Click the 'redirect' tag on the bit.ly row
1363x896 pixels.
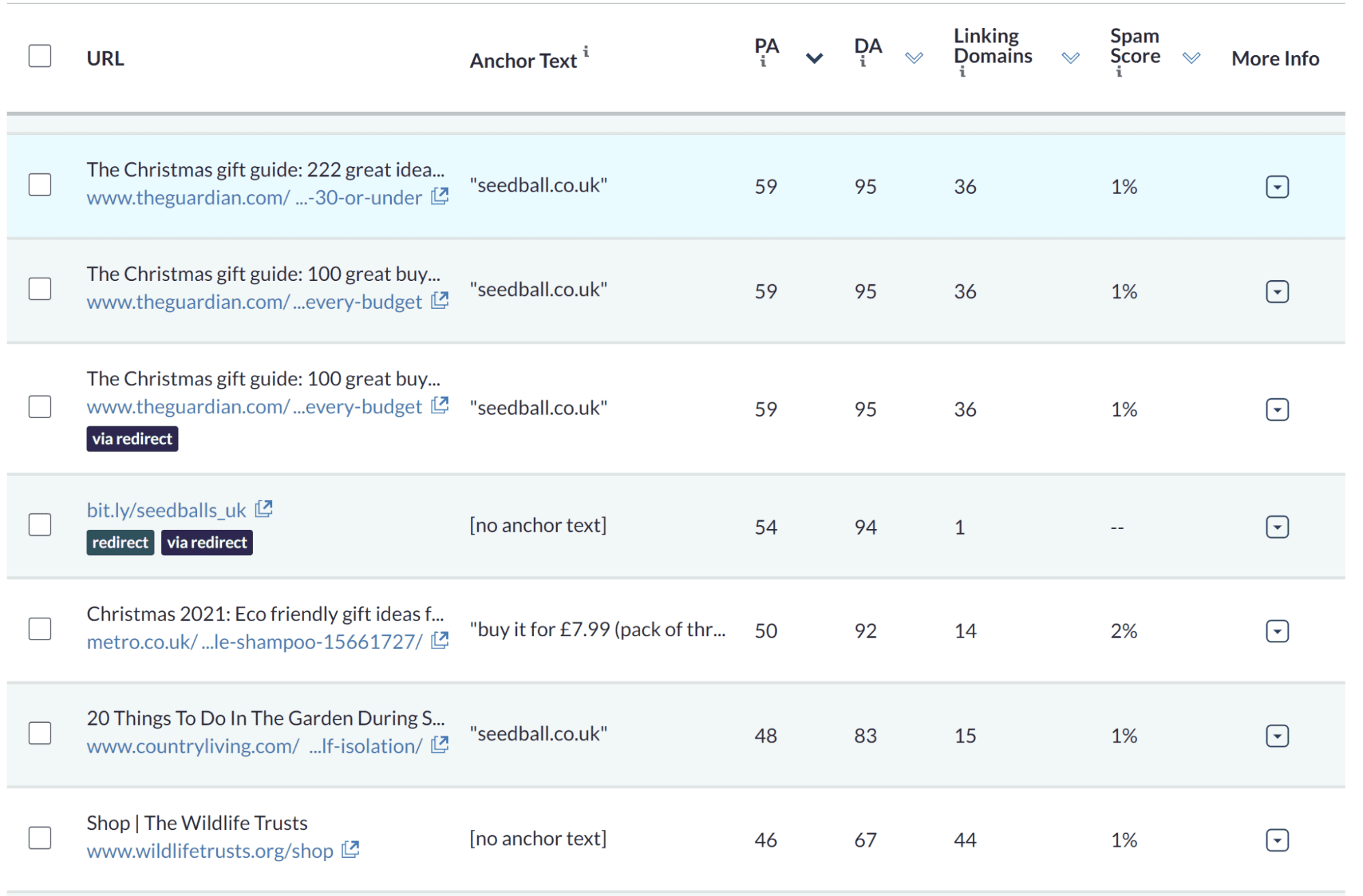[120, 542]
